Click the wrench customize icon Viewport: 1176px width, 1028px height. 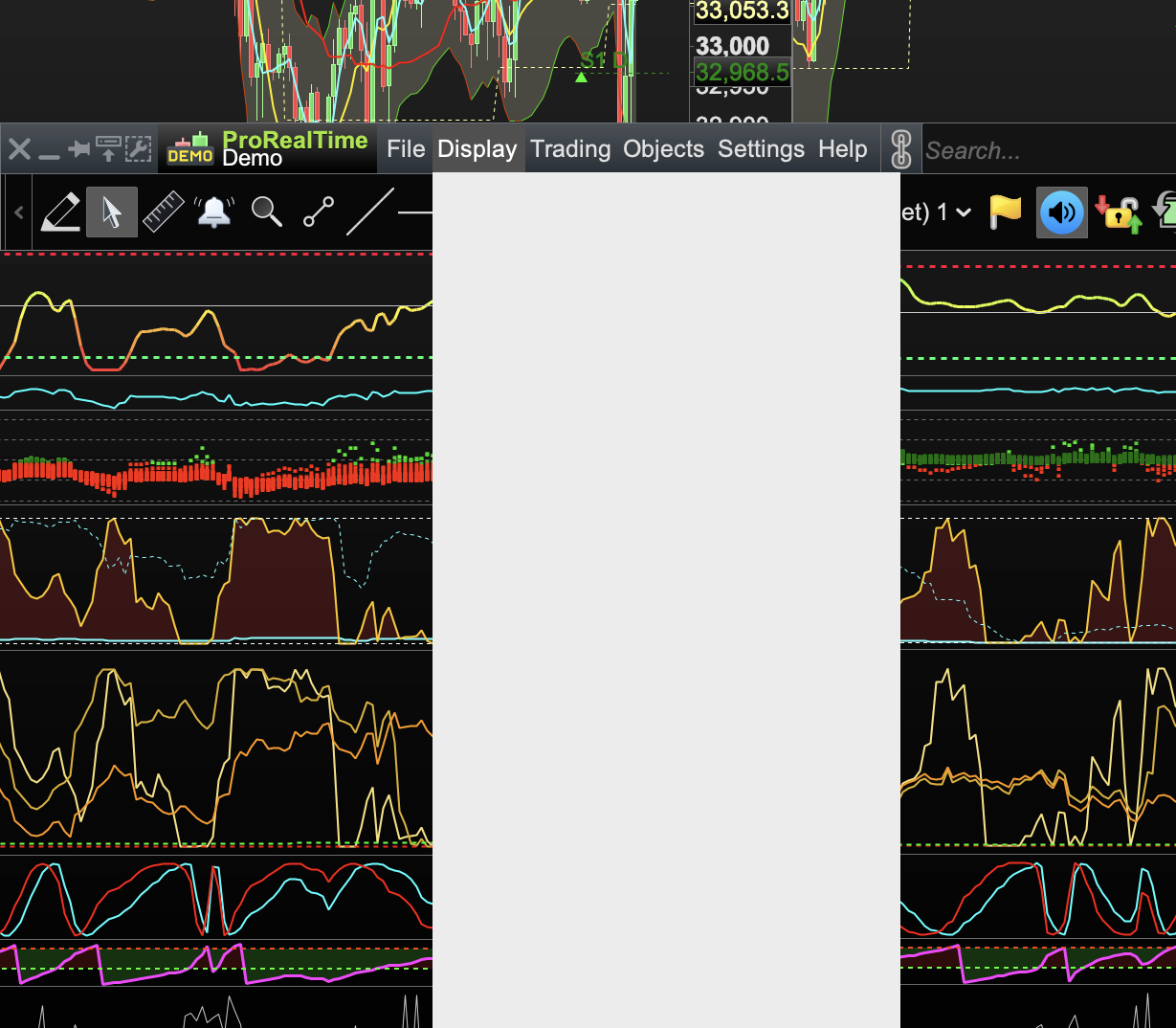(138, 149)
